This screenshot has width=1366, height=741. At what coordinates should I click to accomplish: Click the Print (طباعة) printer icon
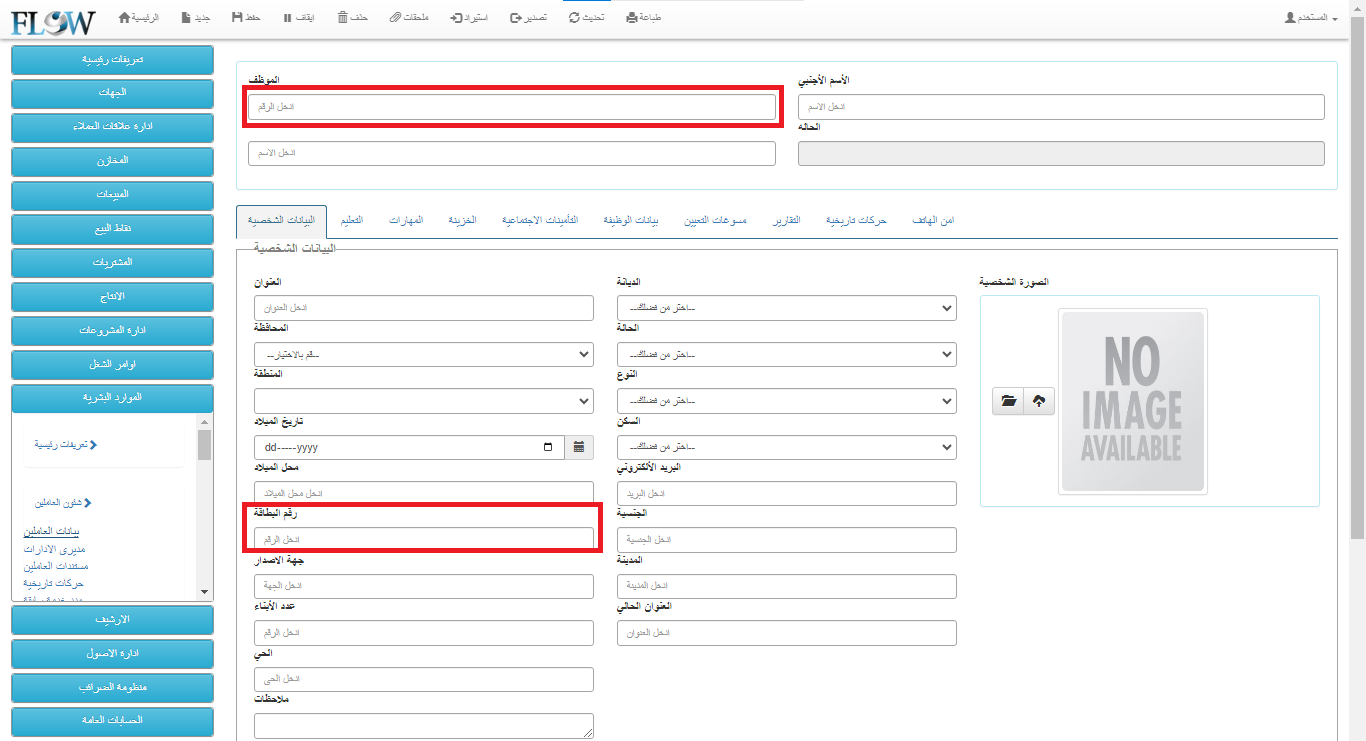[x=632, y=18]
